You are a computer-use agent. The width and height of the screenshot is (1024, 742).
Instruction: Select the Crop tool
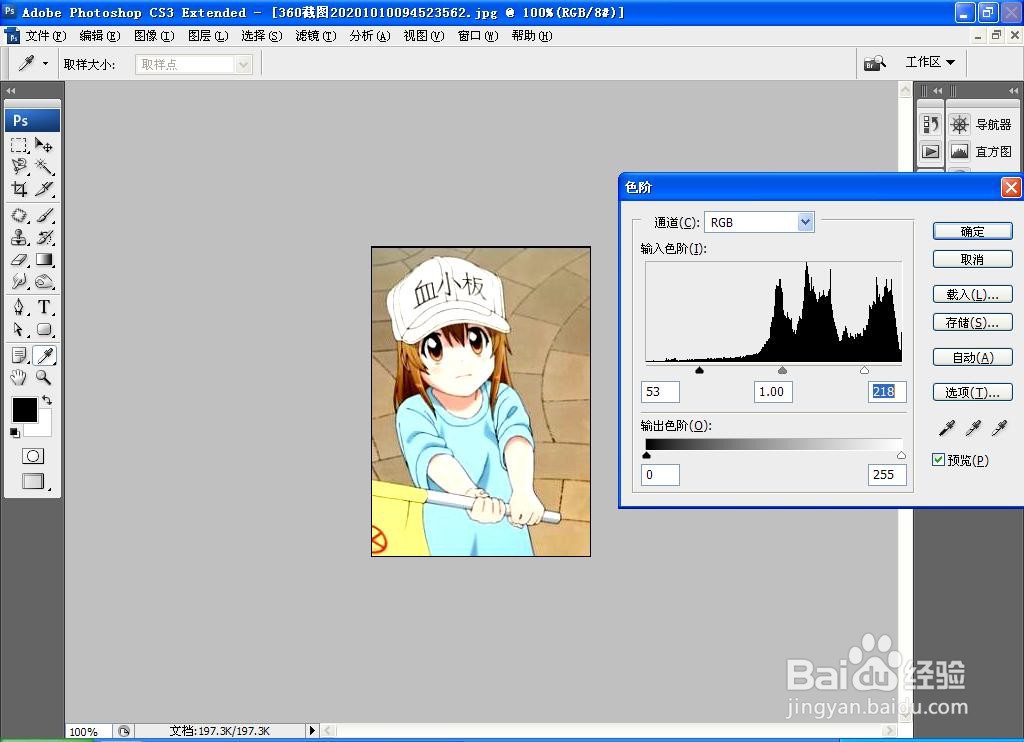pyautogui.click(x=19, y=189)
